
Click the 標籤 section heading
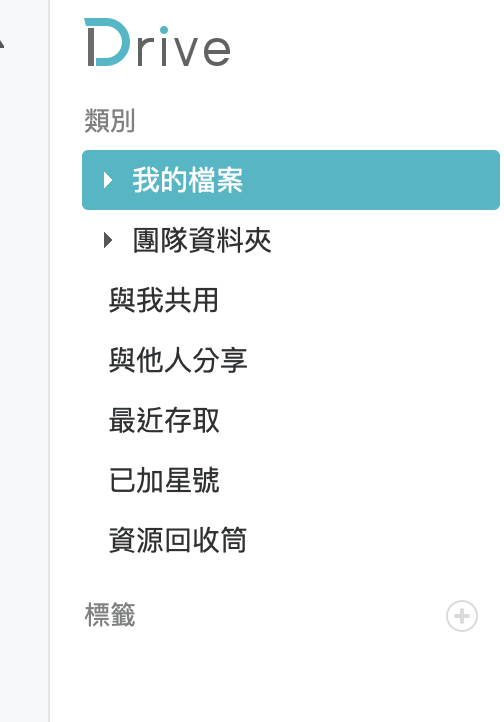[110, 615]
